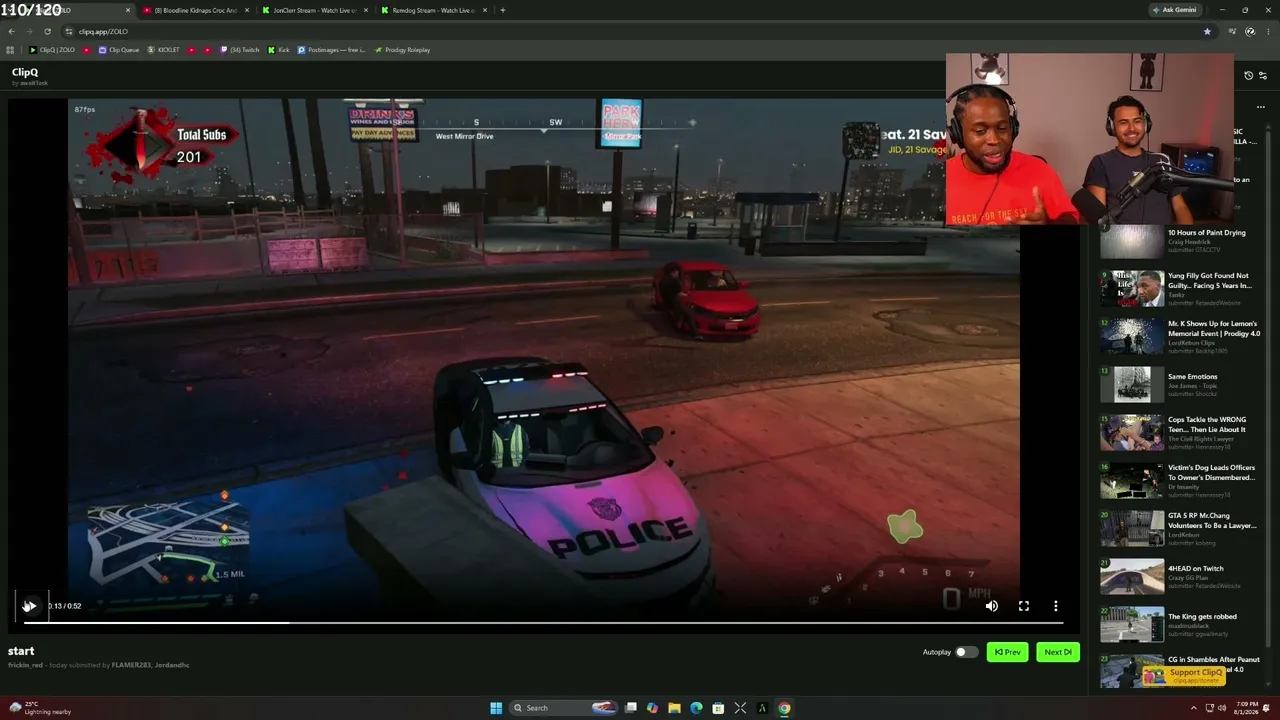Select the 'Yung Filly Got Found Not Guilty' clip
This screenshot has width=1280, height=720.
(1180, 289)
